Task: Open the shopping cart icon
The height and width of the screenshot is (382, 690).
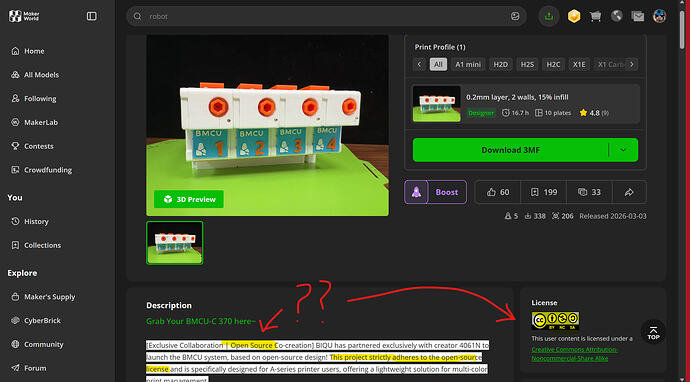Action: pos(595,16)
